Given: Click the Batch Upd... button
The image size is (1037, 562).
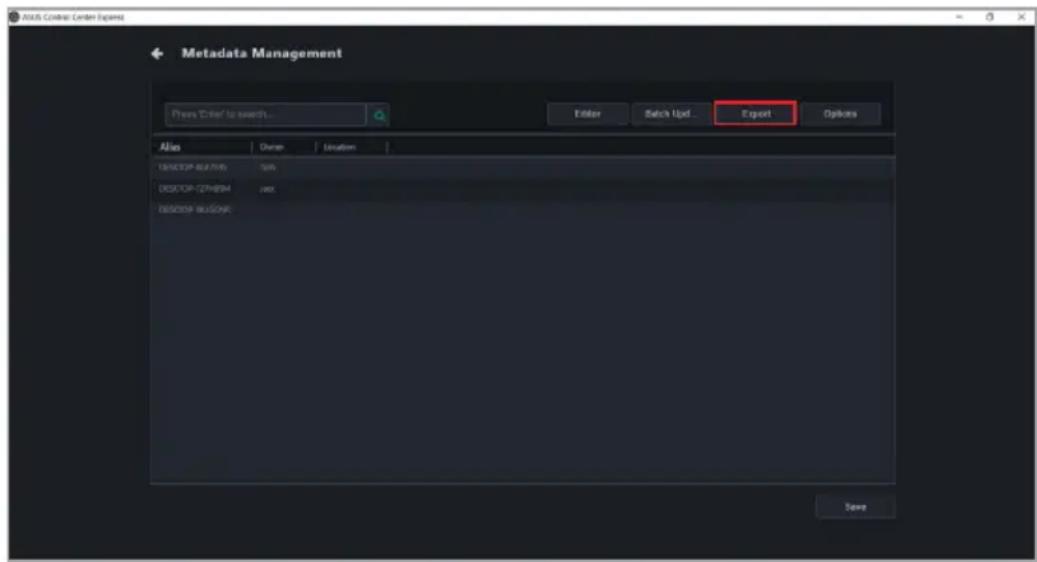Looking at the screenshot, I should (671, 114).
